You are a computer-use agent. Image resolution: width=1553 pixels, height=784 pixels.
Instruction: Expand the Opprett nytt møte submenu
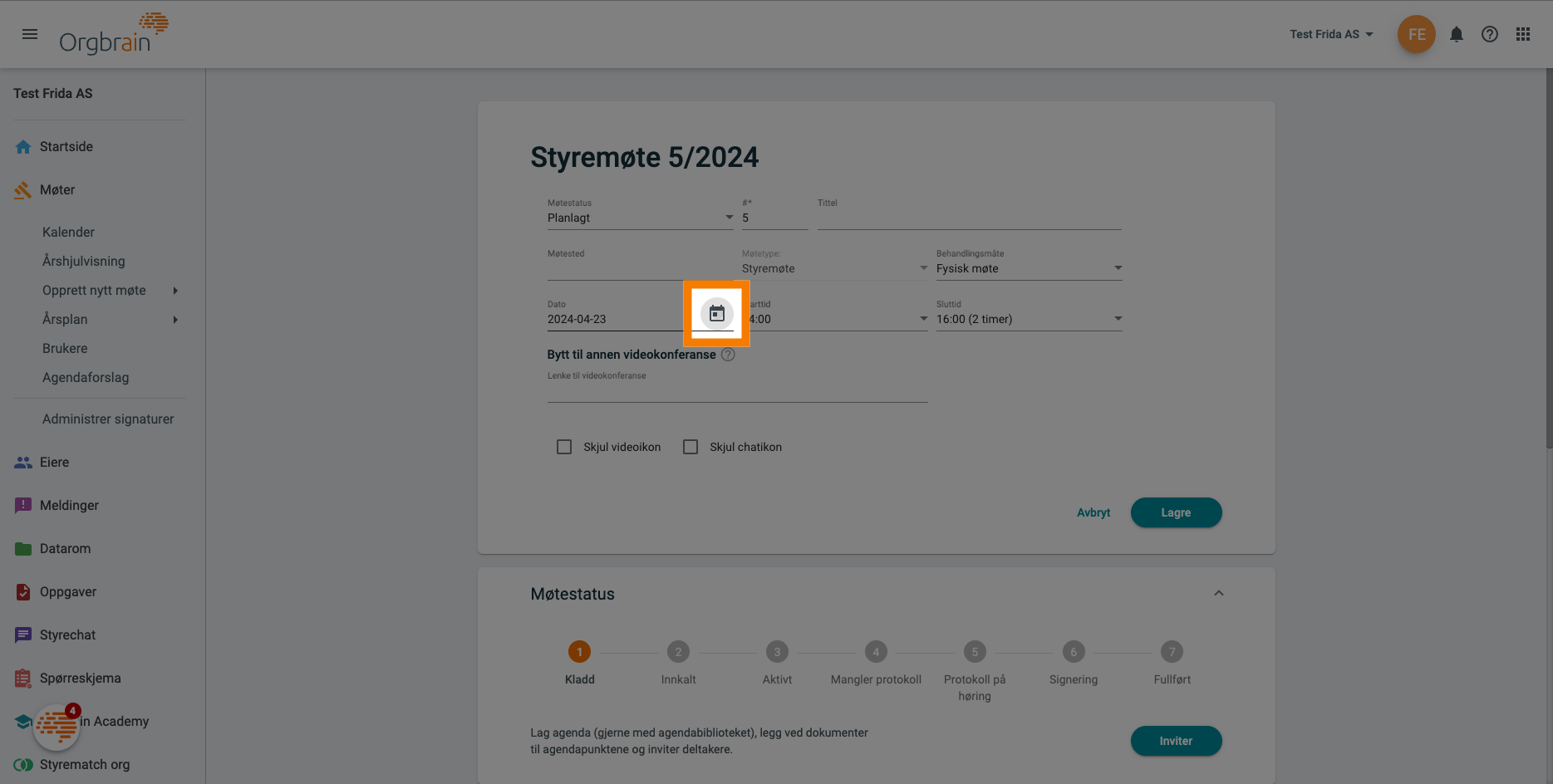(175, 291)
